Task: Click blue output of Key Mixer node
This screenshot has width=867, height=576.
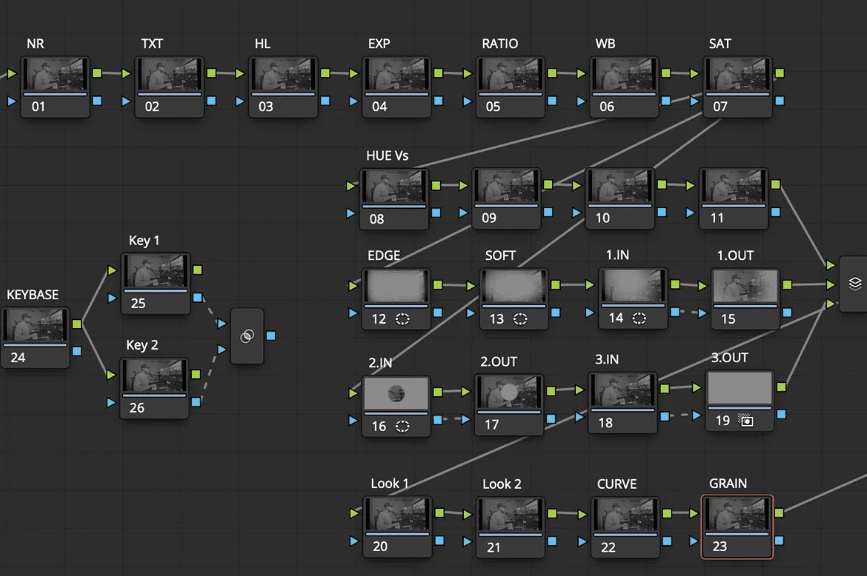Action: click(x=271, y=336)
